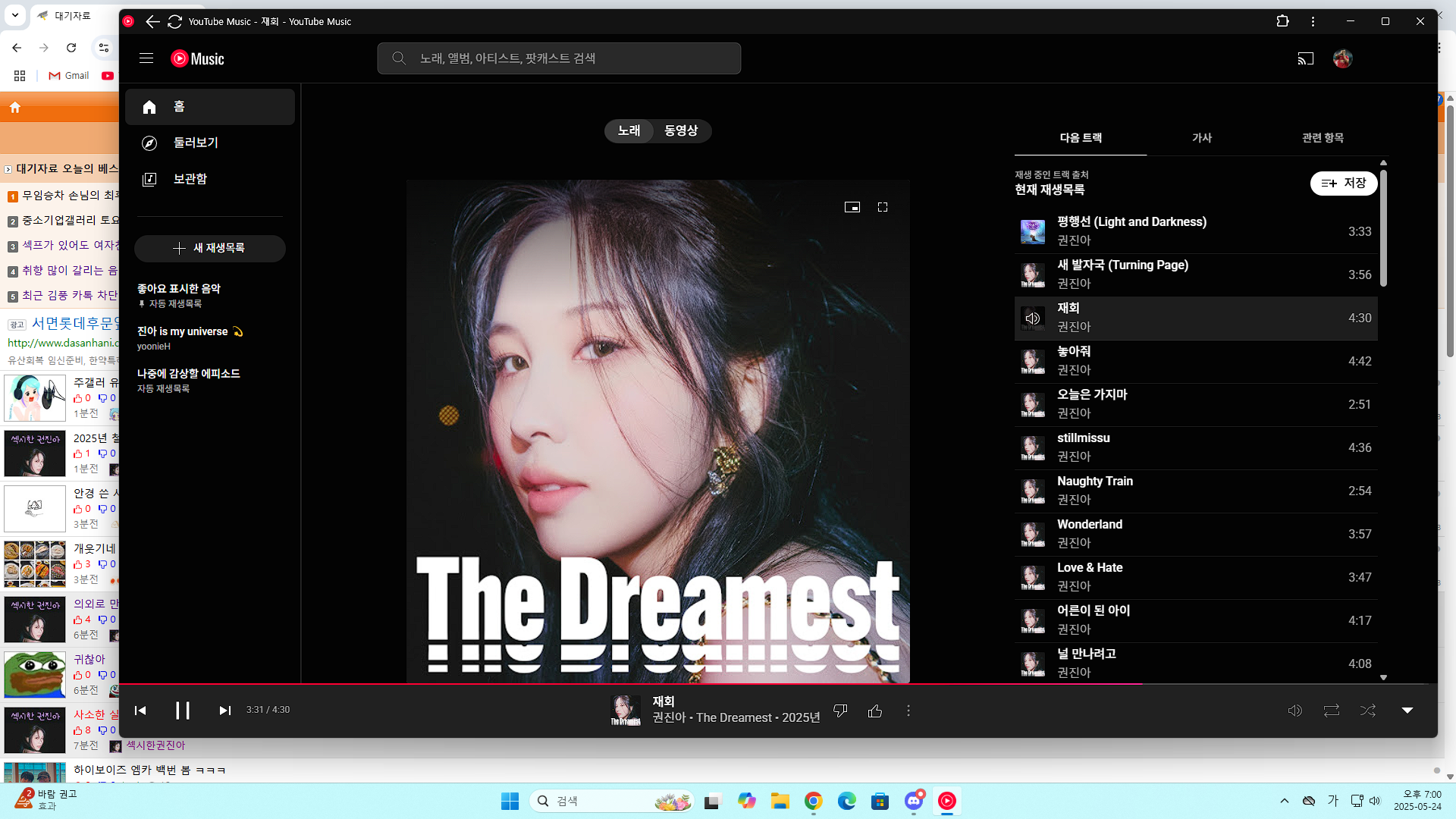Play 평행선 (Light and Darkness) from queue
The height and width of the screenshot is (819, 1456).
coord(1196,231)
